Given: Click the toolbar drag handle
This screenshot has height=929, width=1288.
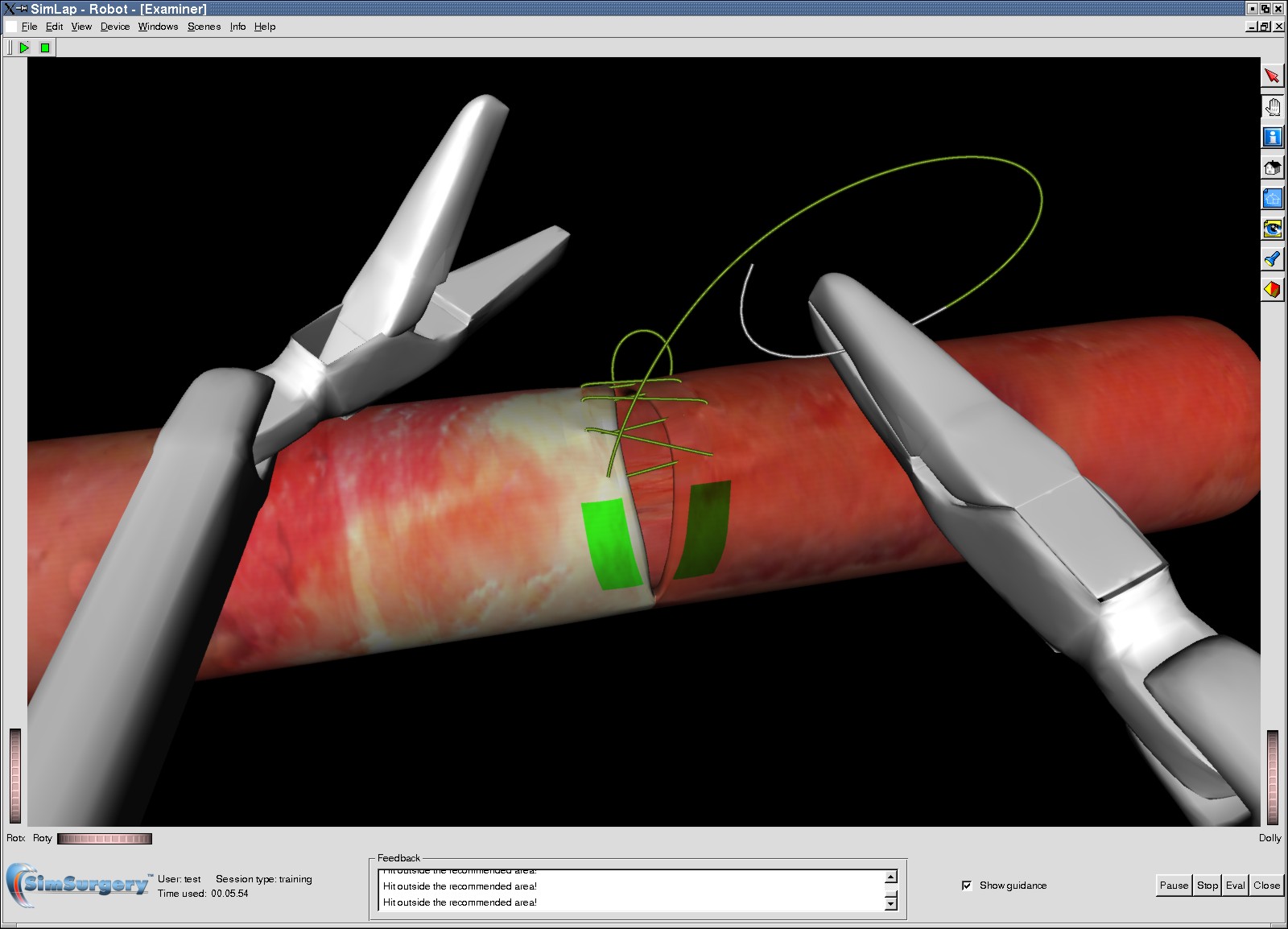Looking at the screenshot, I should click(x=10, y=47).
